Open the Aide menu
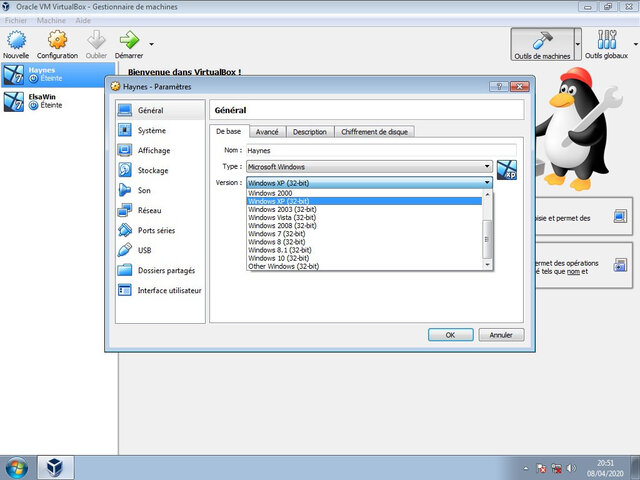 (x=83, y=20)
